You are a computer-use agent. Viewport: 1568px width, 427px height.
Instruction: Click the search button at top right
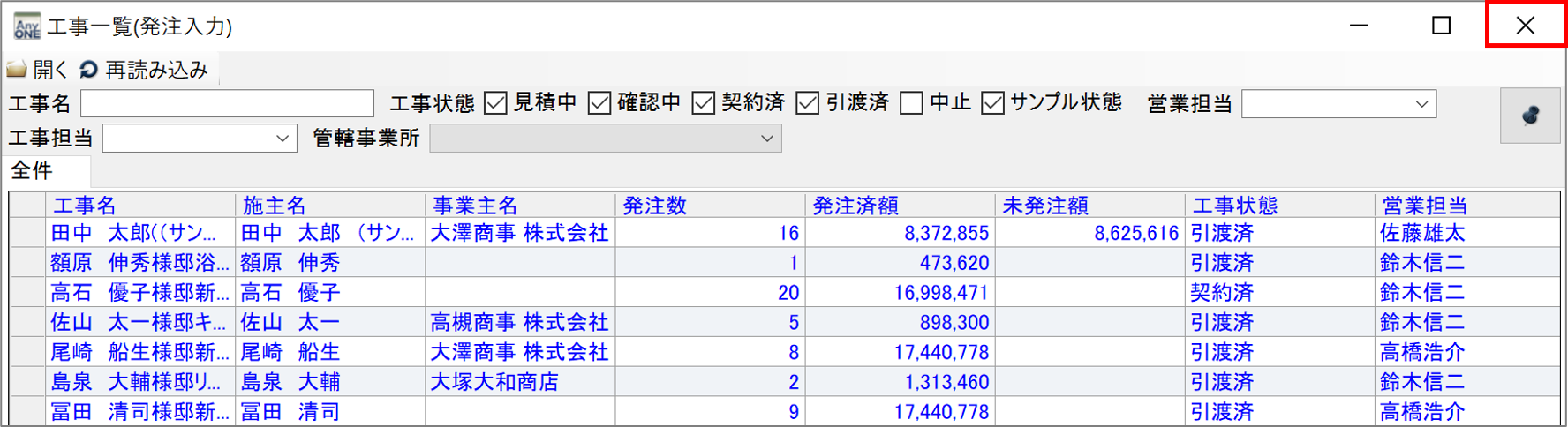coord(1529,116)
